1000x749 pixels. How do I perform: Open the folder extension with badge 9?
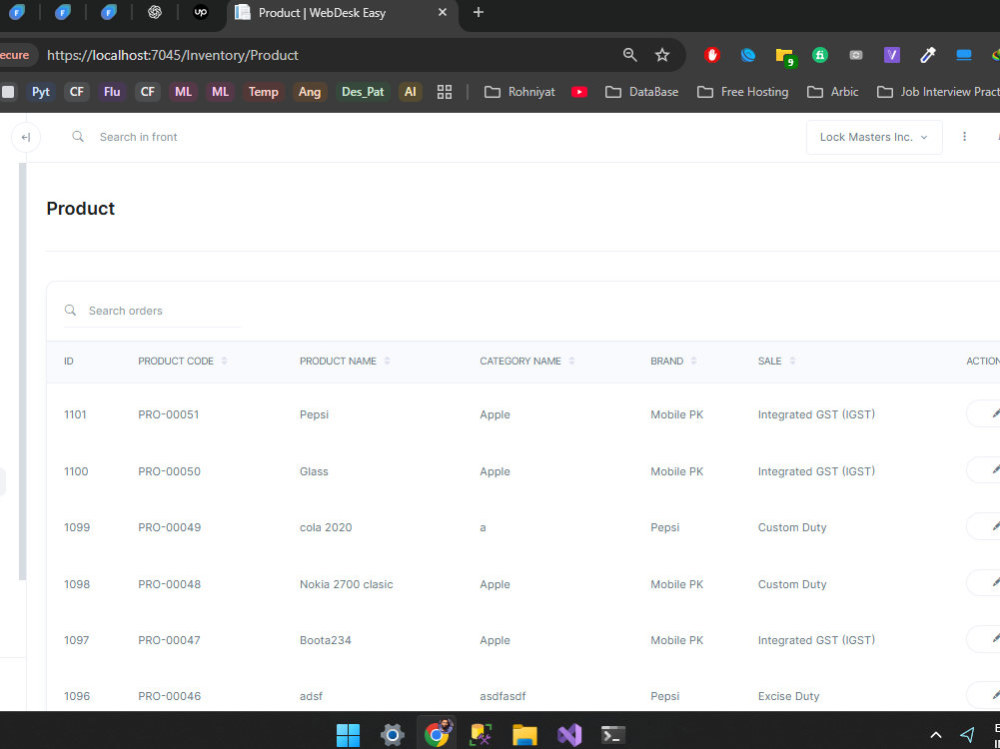pos(784,56)
